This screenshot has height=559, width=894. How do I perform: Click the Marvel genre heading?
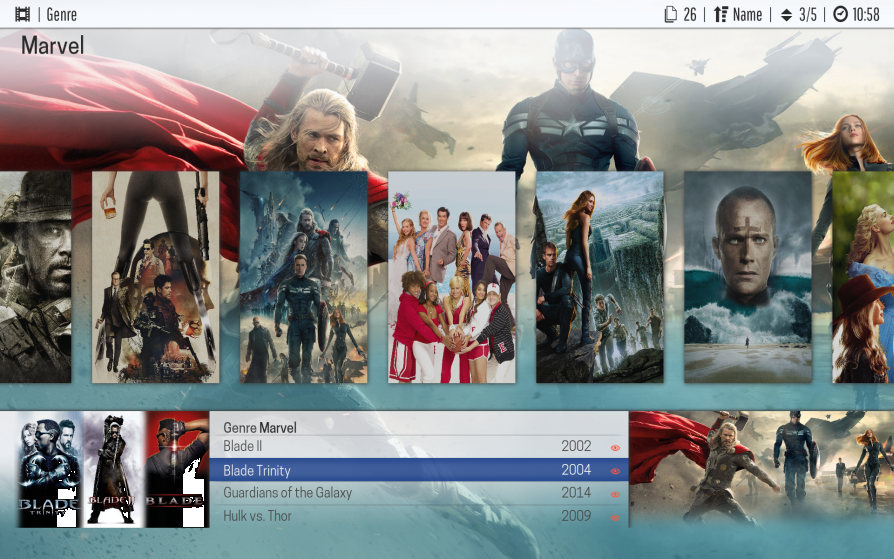(52, 46)
